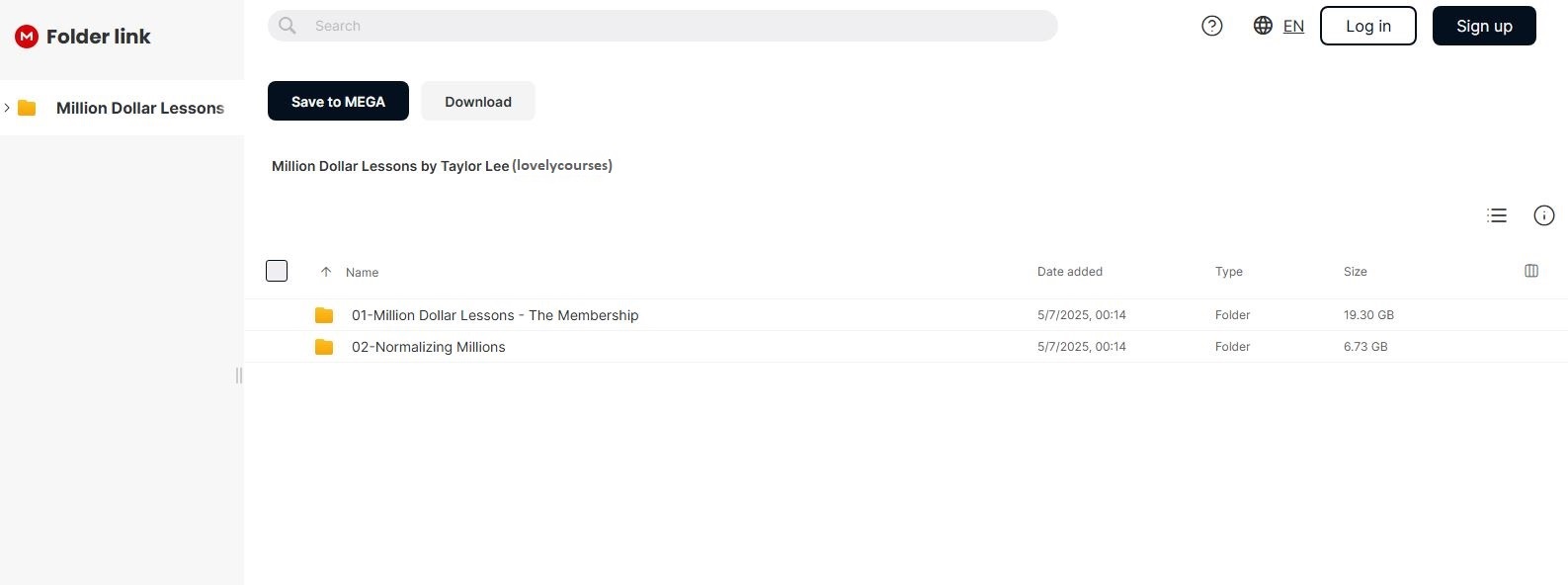Toggle name sort order arrow
The width and height of the screenshot is (1568, 585).
pyautogui.click(x=326, y=272)
